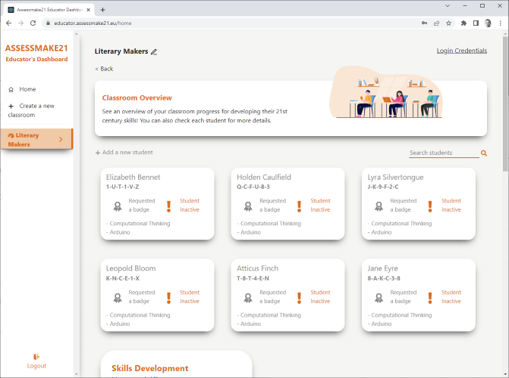Screen dimensions: 509x378
Task: Click the ASSESSMAKE21 logo title
Action: (36, 48)
